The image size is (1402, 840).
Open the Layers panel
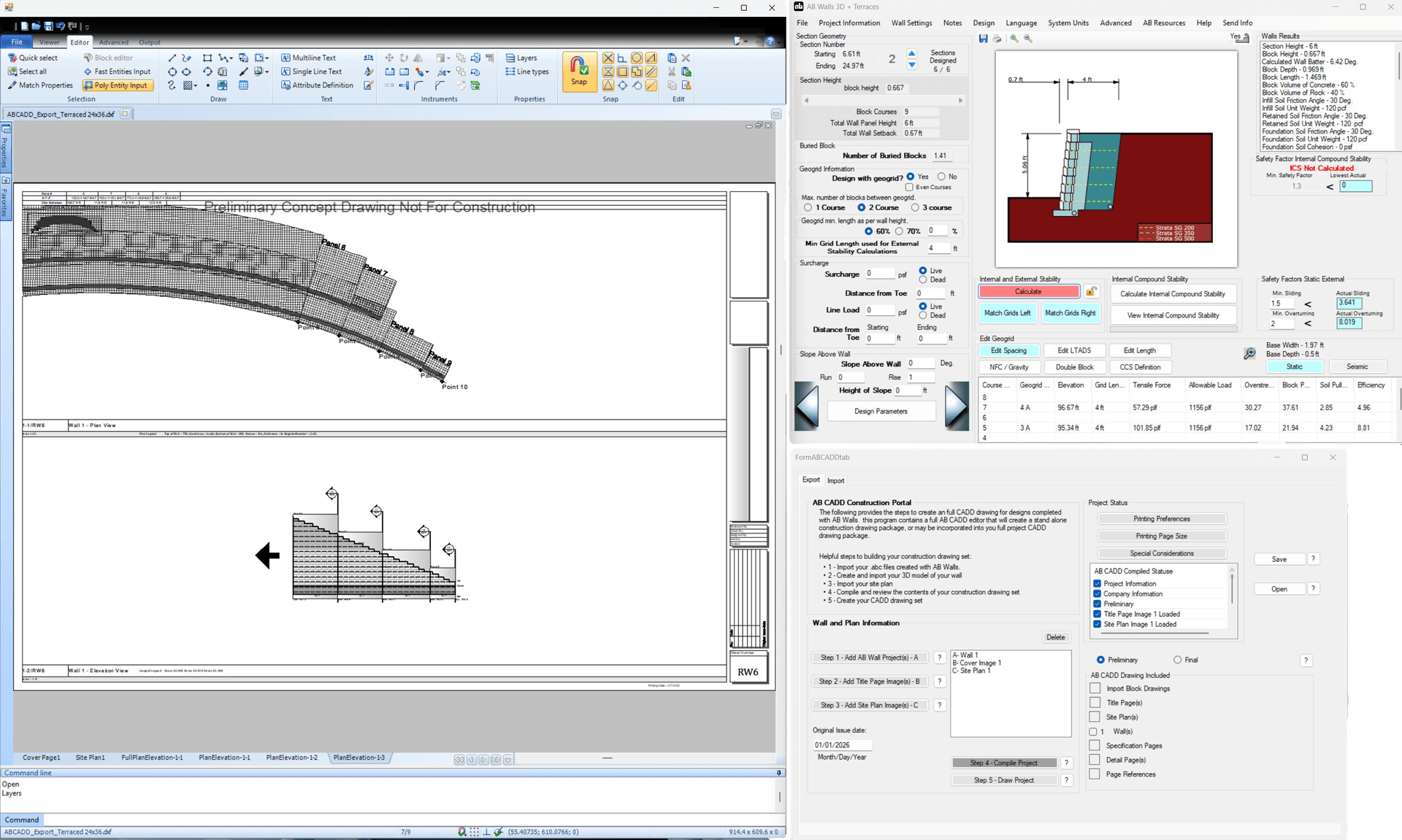click(521, 58)
